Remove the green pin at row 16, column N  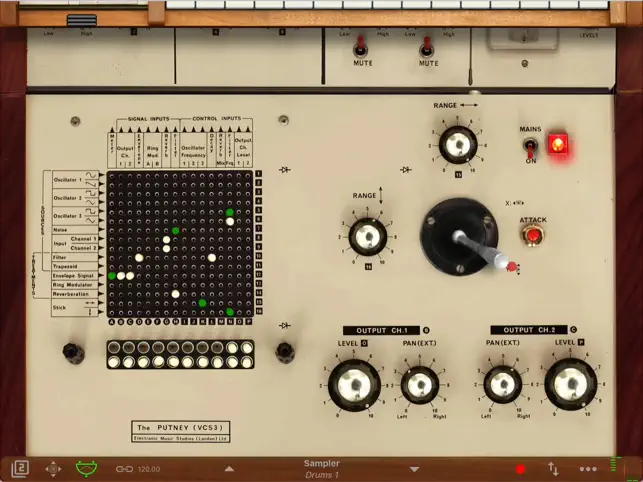230,312
